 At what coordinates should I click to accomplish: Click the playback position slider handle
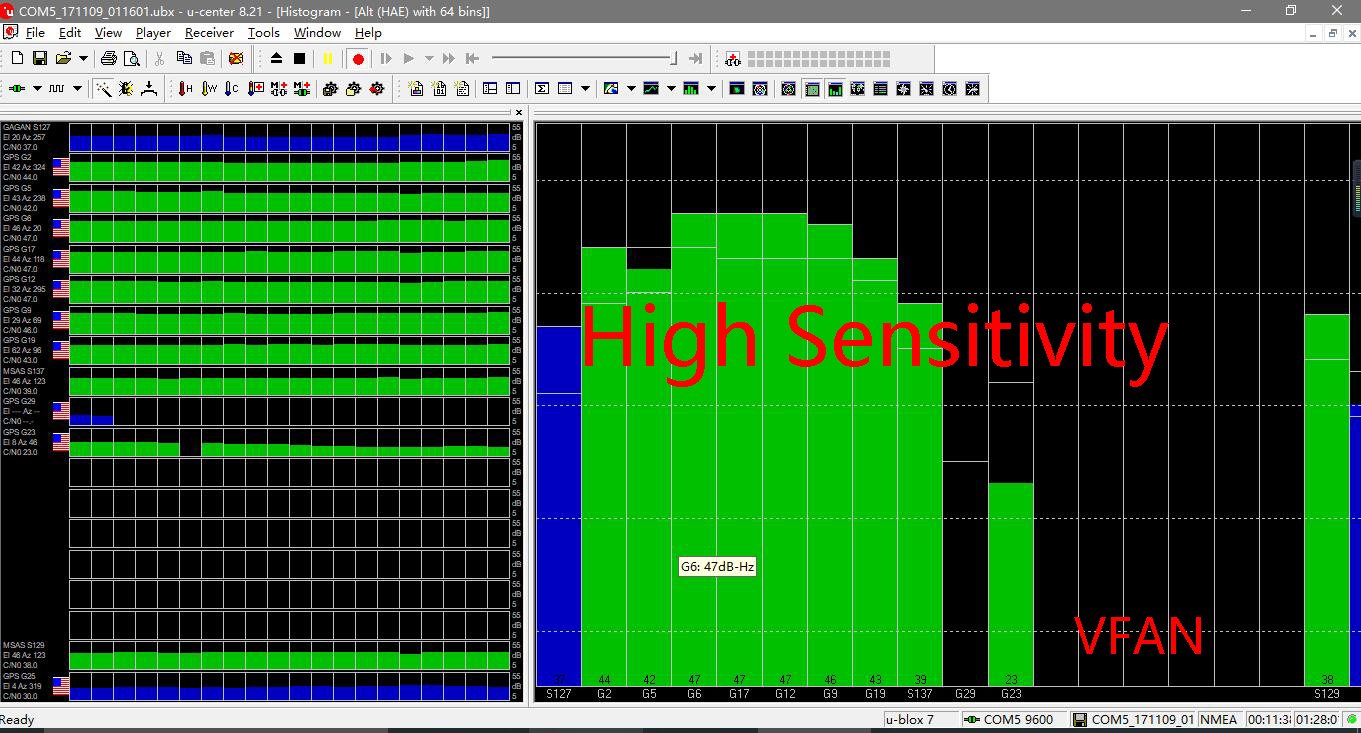(674, 59)
